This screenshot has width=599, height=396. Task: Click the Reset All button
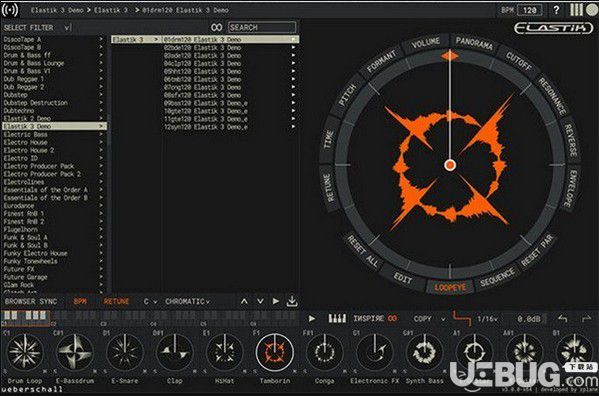(362, 251)
